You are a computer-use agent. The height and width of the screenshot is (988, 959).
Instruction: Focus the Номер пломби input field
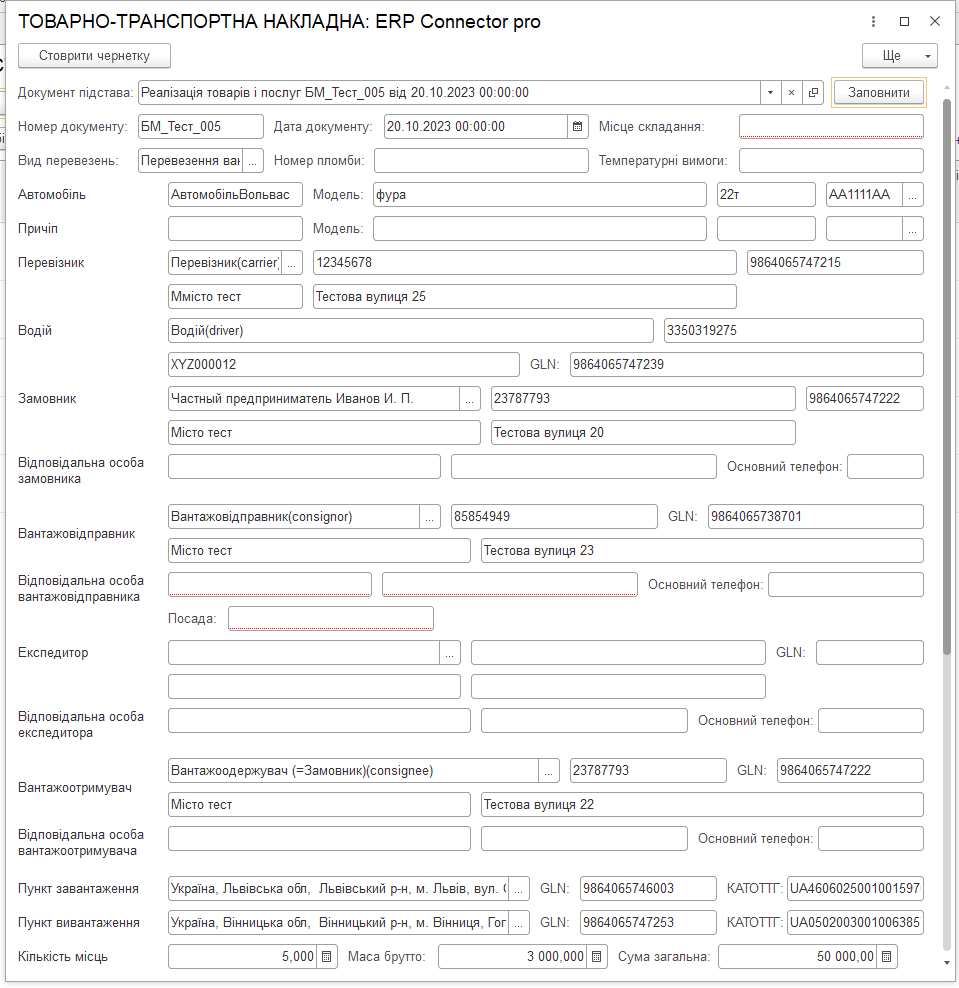[x=481, y=161]
